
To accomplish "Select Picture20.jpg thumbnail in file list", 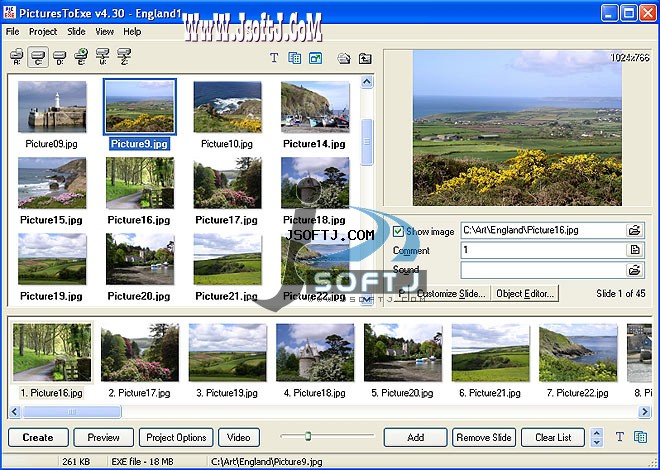I will tap(140, 259).
